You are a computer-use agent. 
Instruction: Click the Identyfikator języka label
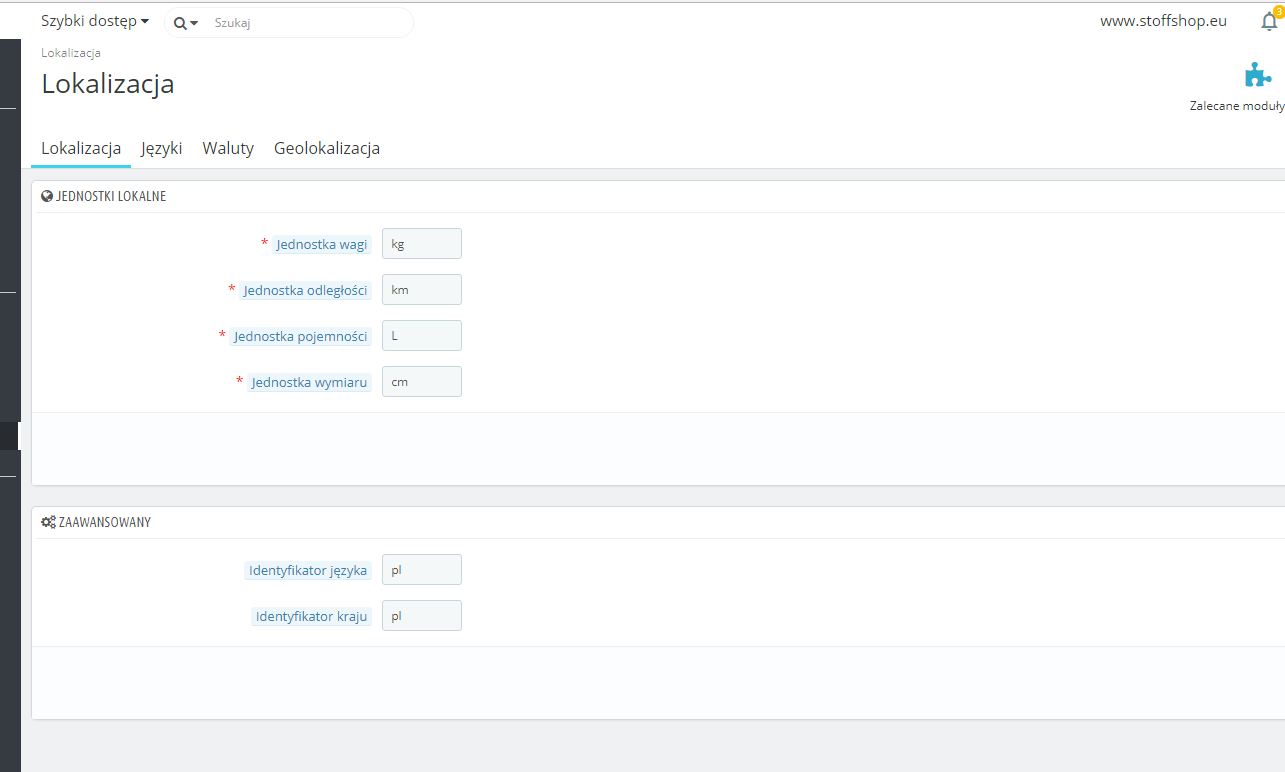click(x=308, y=570)
